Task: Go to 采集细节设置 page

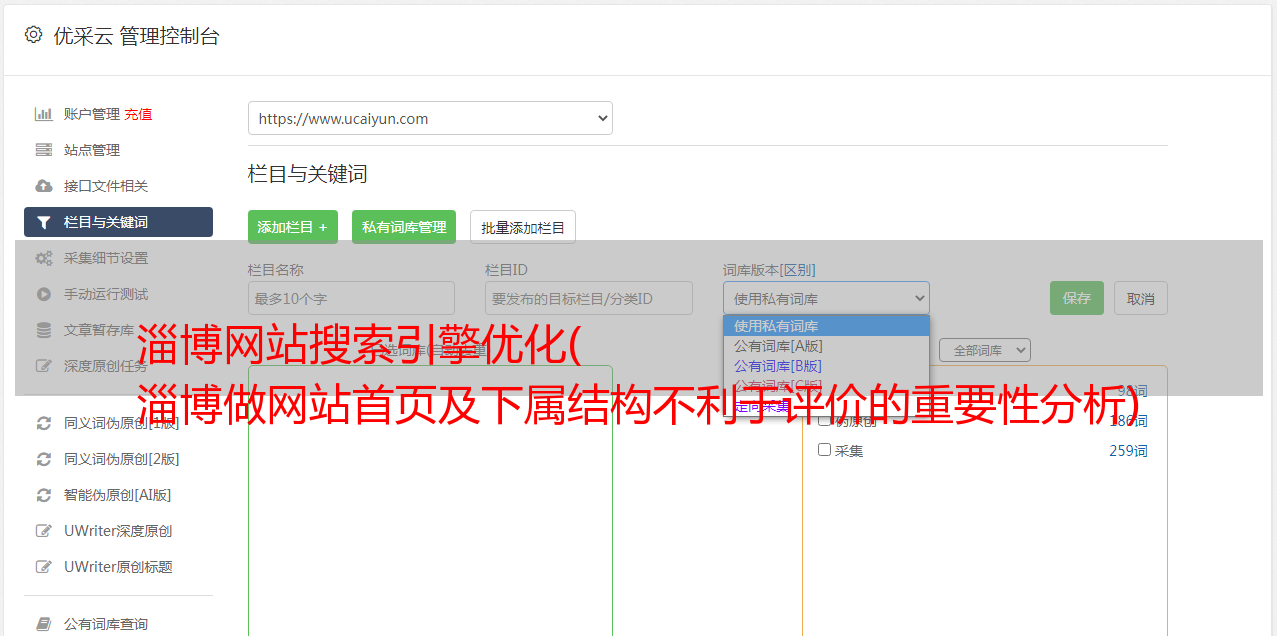Action: tap(106, 258)
